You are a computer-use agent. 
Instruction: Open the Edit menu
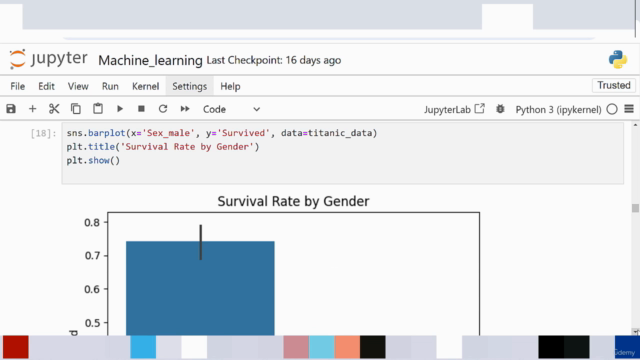(x=46, y=87)
